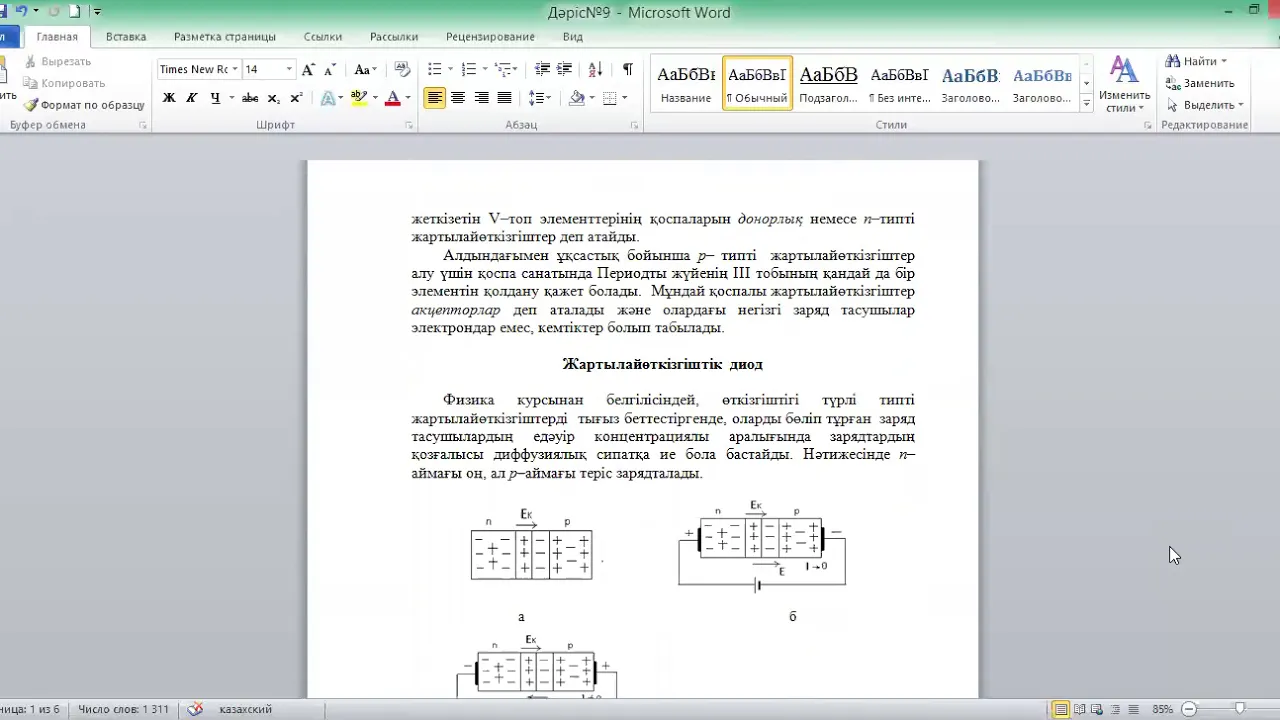Clear formatting icon in font group
This screenshot has width=1280, height=720.
[402, 69]
